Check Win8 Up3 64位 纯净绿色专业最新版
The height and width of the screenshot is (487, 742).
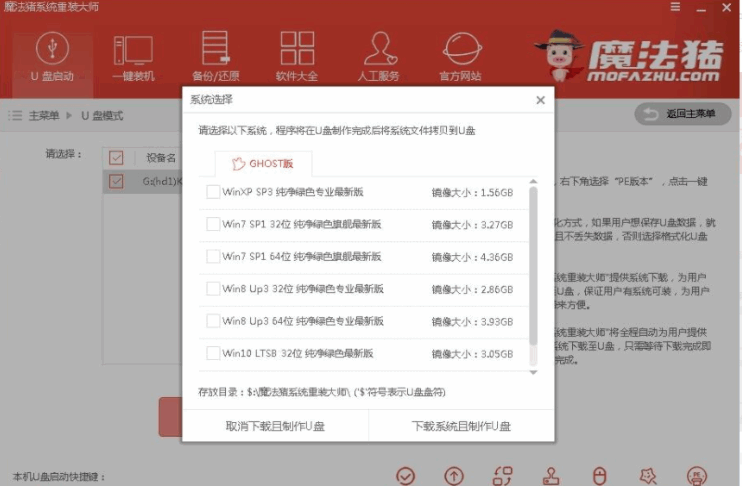point(213,321)
